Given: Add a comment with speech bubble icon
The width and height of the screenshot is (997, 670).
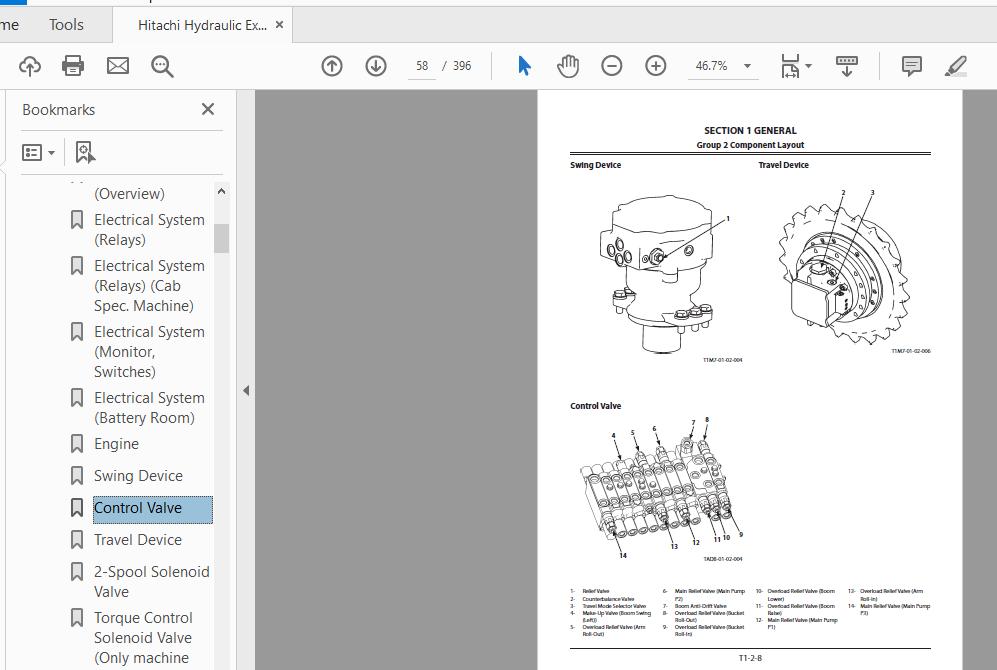Looking at the screenshot, I should tap(911, 66).
